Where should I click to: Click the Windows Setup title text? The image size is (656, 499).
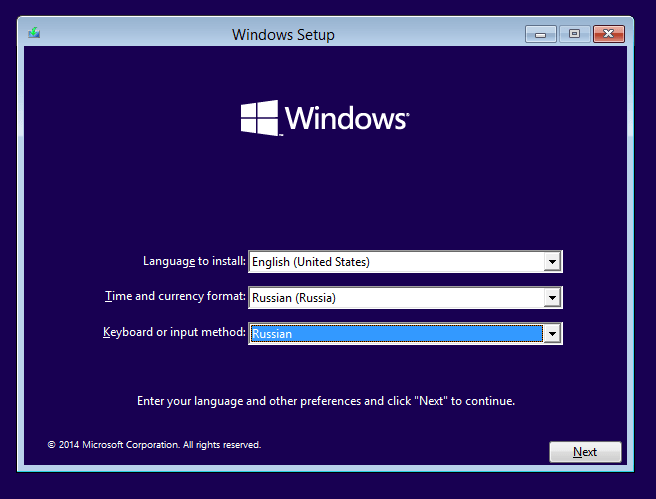[x=283, y=35]
